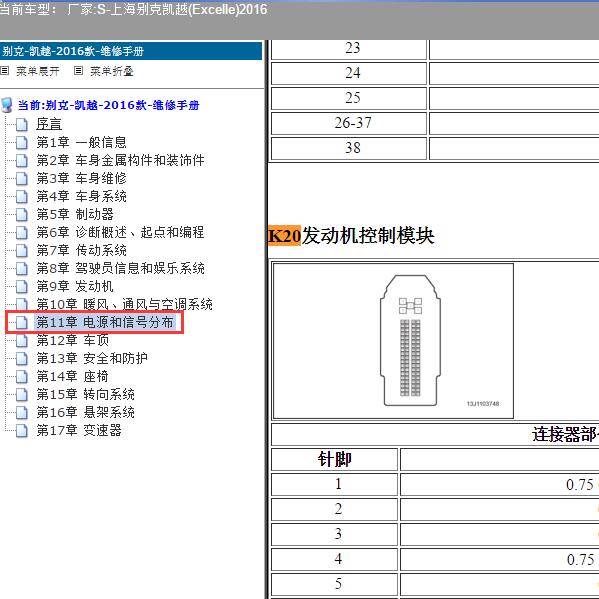The width and height of the screenshot is (599, 599).
Task: Click table cell 24
Action: click(x=349, y=73)
